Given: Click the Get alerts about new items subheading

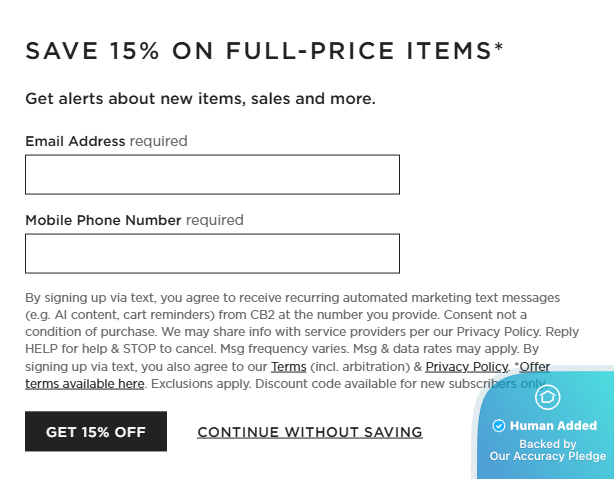Looking at the screenshot, I should tap(200, 99).
